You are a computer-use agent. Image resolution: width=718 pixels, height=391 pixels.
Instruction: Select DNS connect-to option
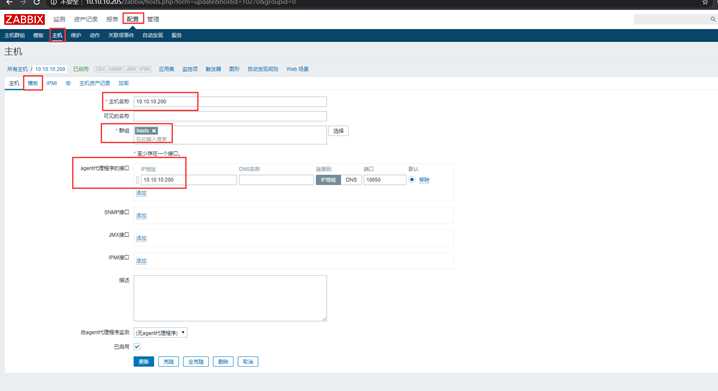click(x=351, y=180)
